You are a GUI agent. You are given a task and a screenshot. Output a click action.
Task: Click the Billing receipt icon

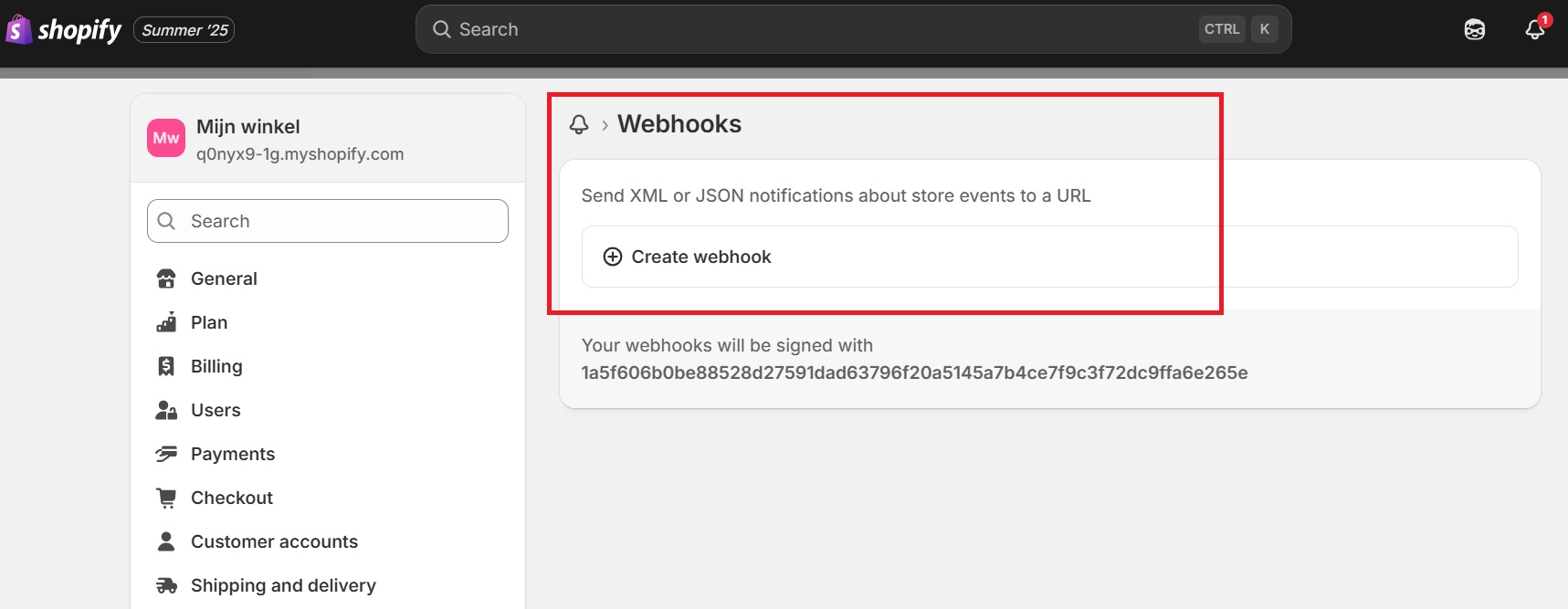click(166, 366)
